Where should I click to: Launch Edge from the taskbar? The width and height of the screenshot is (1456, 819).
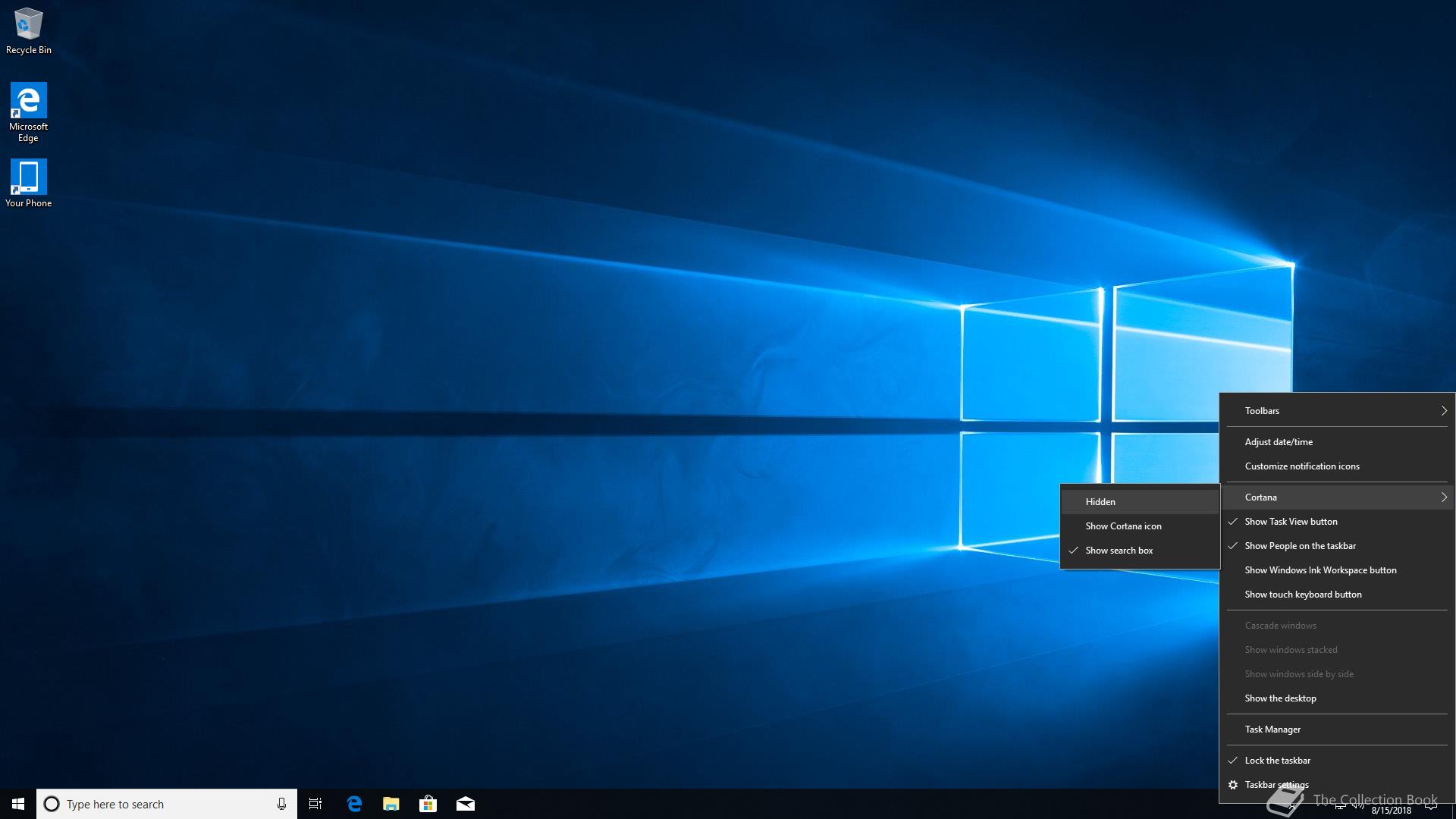pyautogui.click(x=354, y=804)
